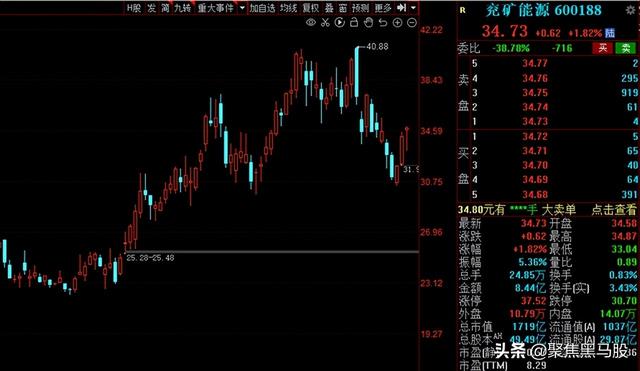Click the 开盘 value 34.58
Viewport: 640px width, 371px height.
(x=624, y=223)
